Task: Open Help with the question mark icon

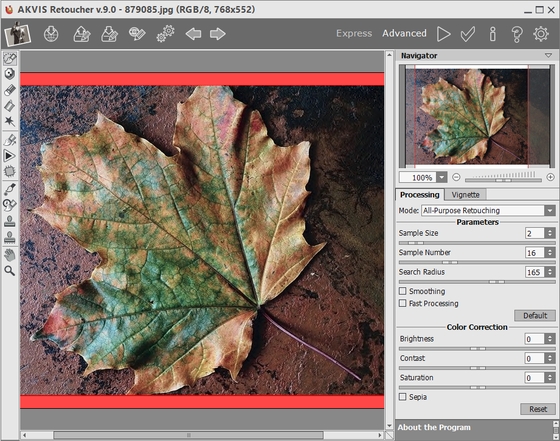Action: (517, 34)
